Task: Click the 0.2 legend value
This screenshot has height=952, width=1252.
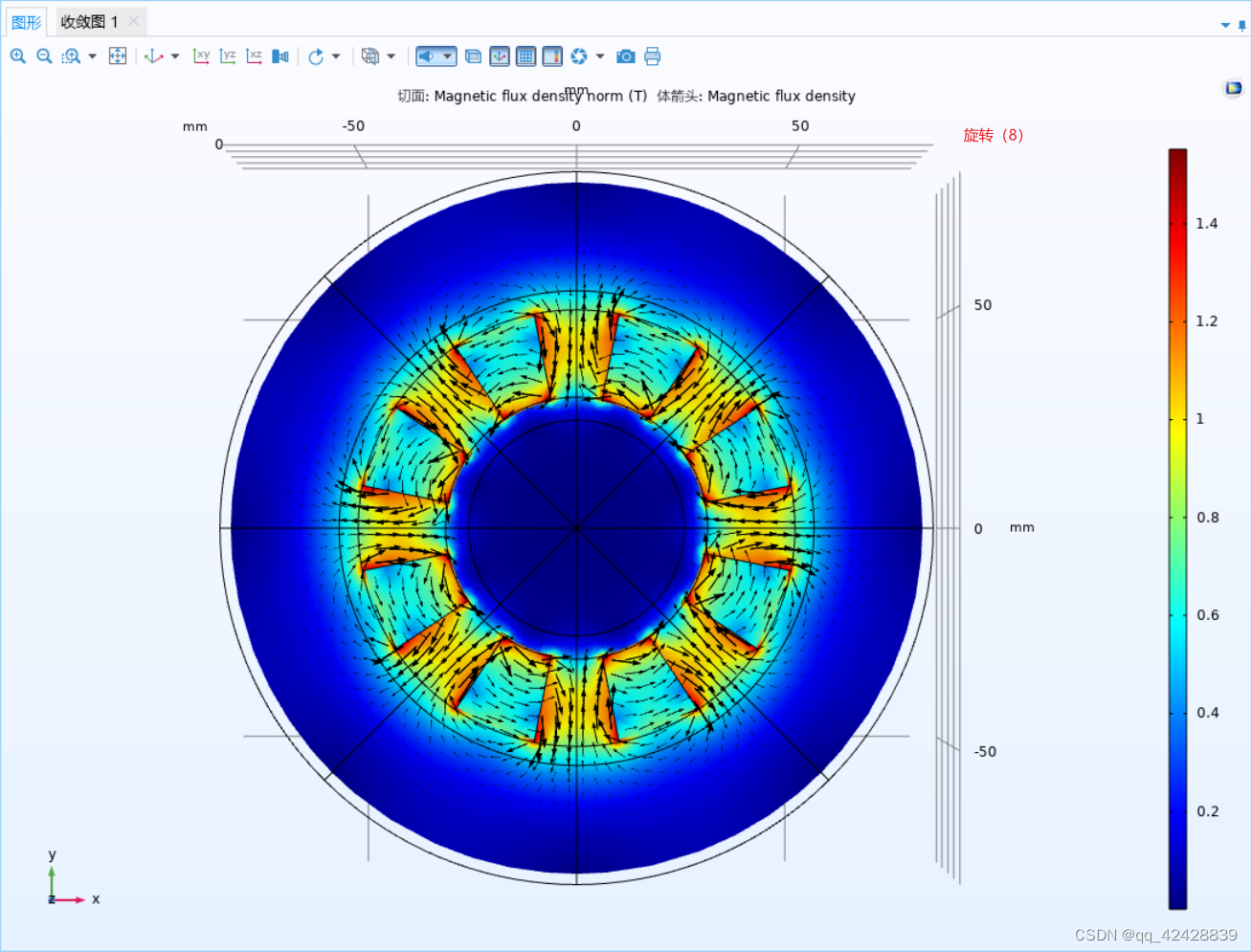Action: 1208,810
